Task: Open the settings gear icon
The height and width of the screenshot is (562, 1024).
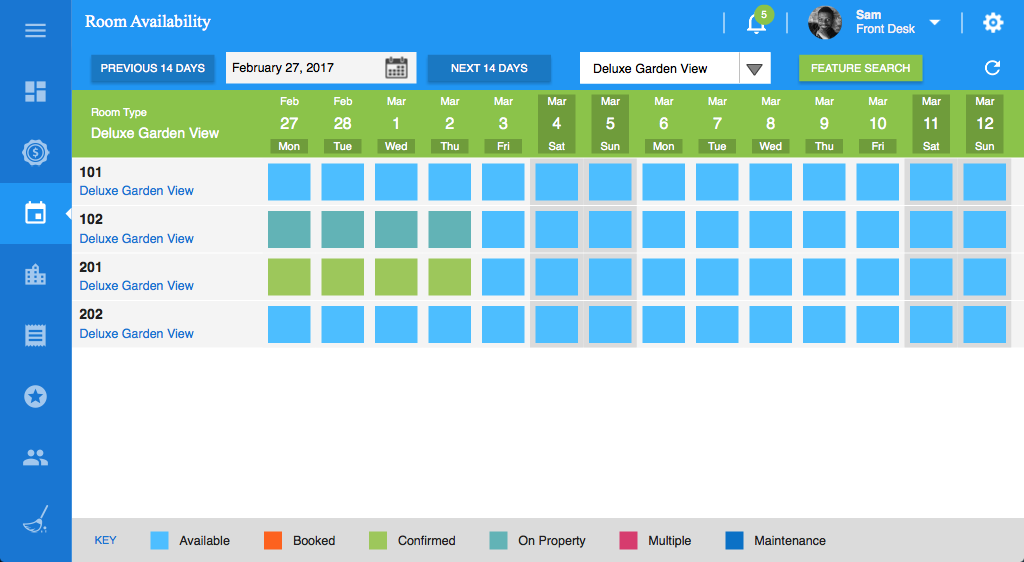Action: tap(992, 23)
